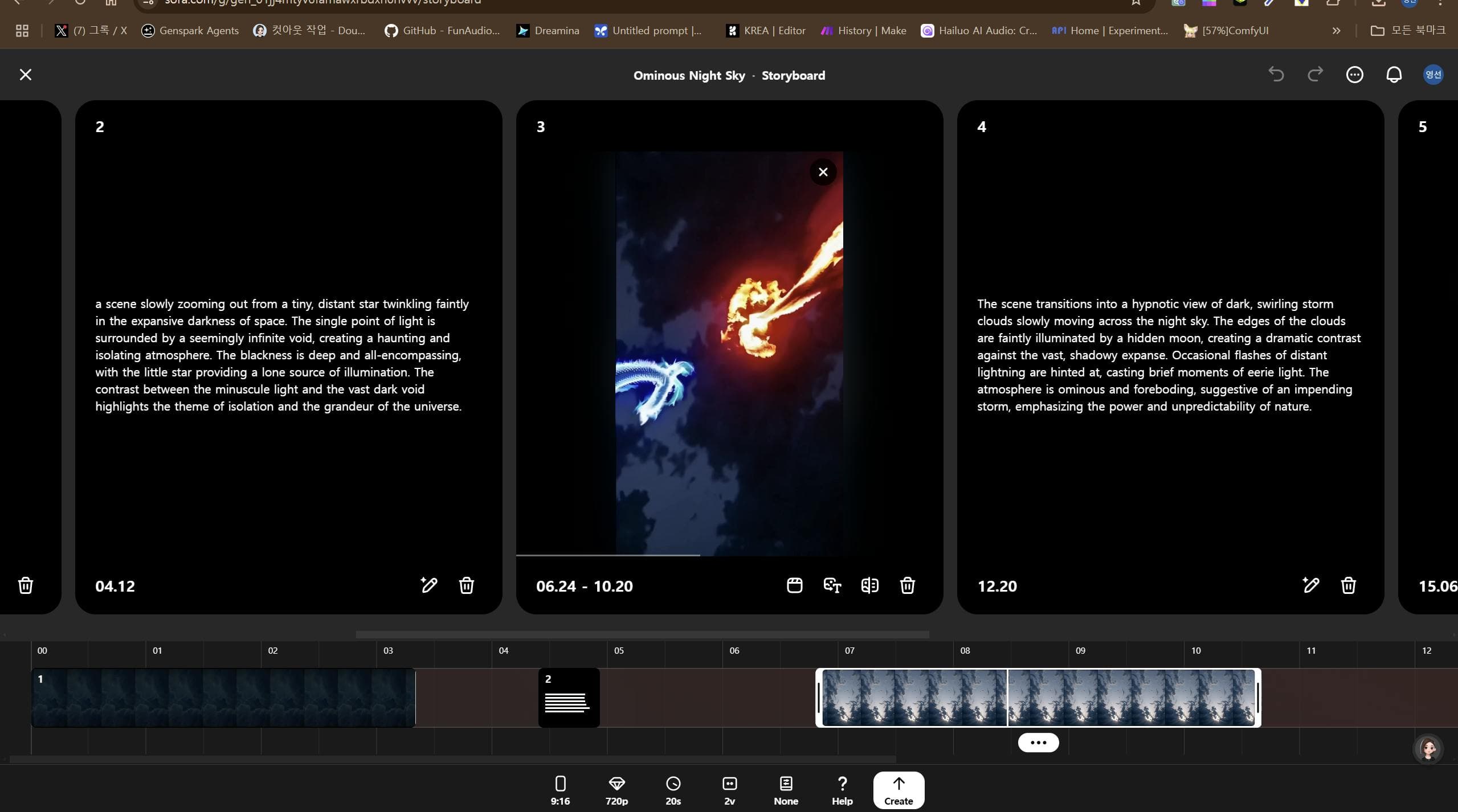Viewport: 1458px width, 812px height.
Task: Remove the media from card 3
Action: point(823,172)
